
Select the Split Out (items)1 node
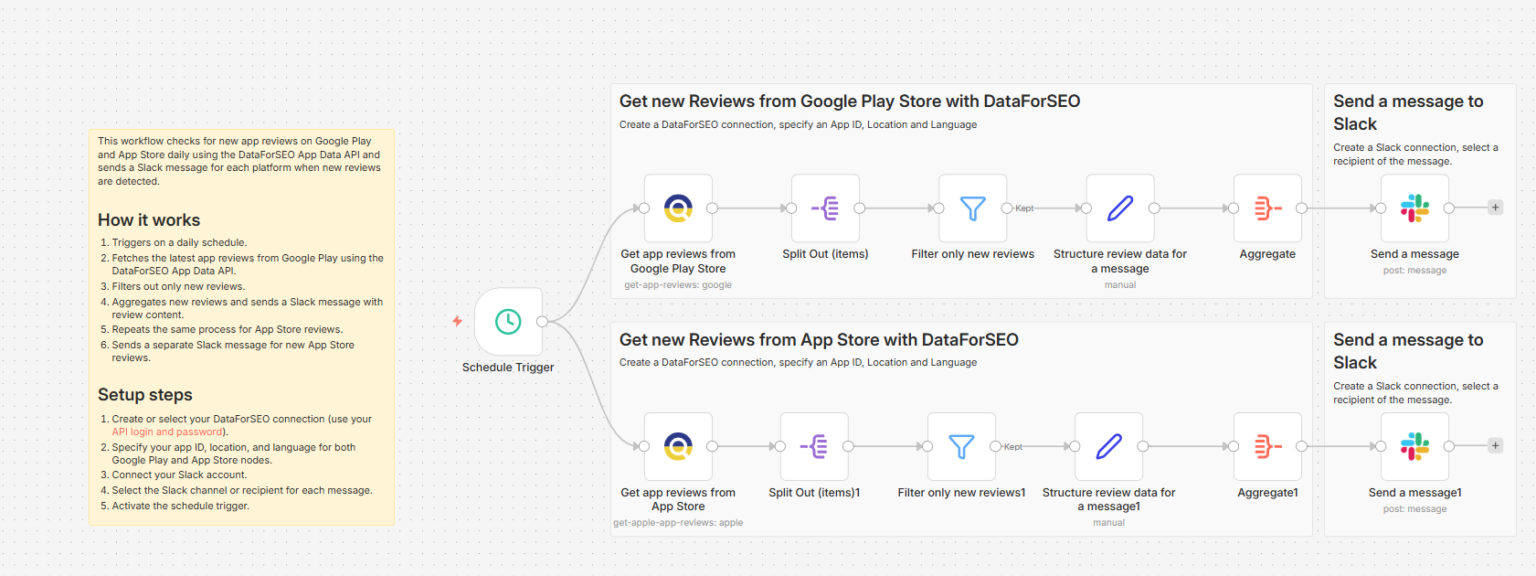coord(814,446)
